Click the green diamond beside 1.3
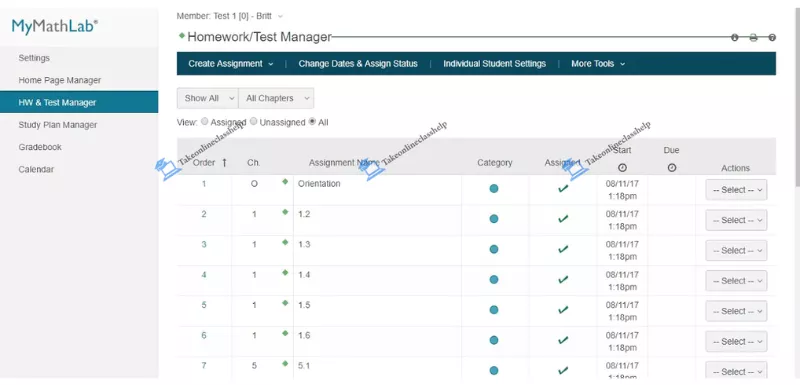Viewport: 800px width, 385px height. tap(285, 242)
